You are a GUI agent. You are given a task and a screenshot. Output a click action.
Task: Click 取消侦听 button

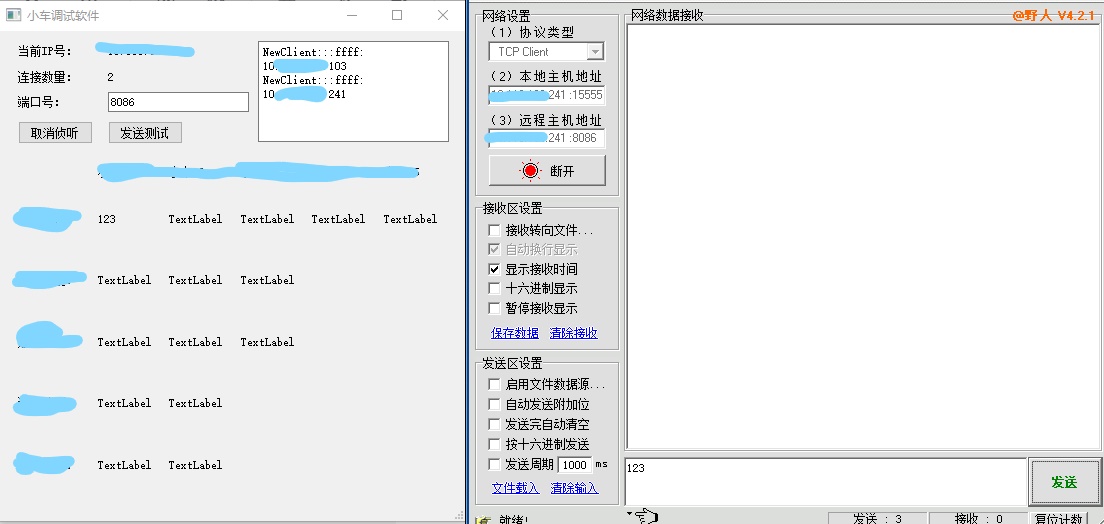[x=55, y=133]
